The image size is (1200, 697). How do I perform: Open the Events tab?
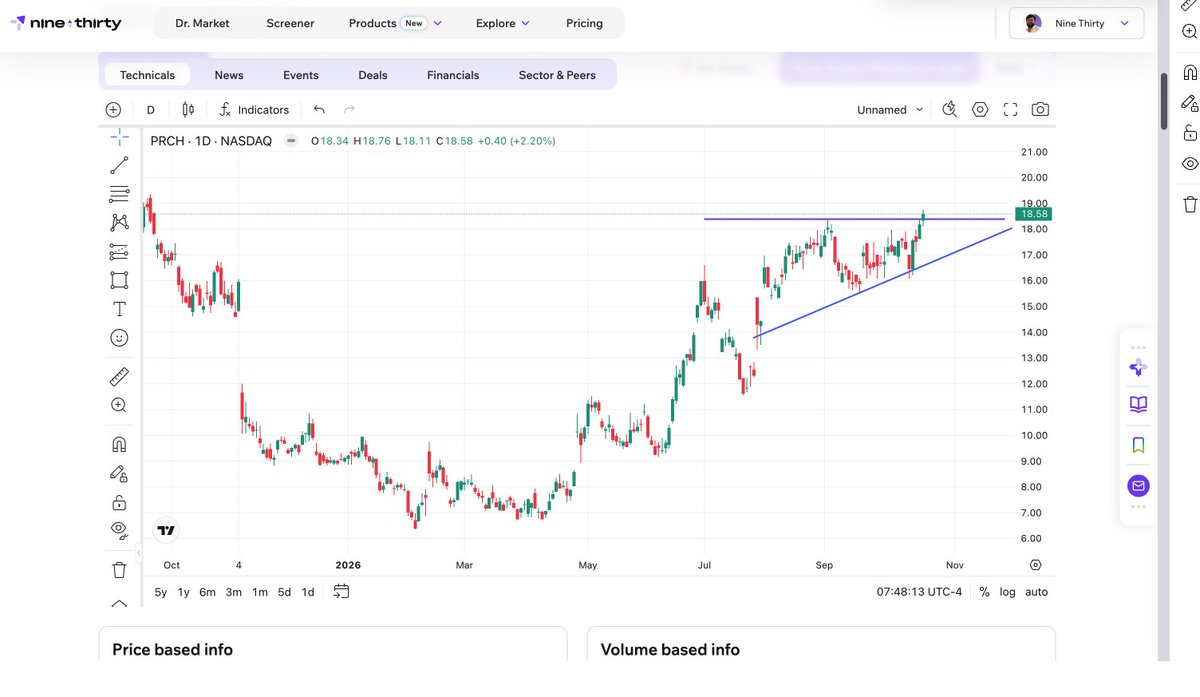point(301,75)
